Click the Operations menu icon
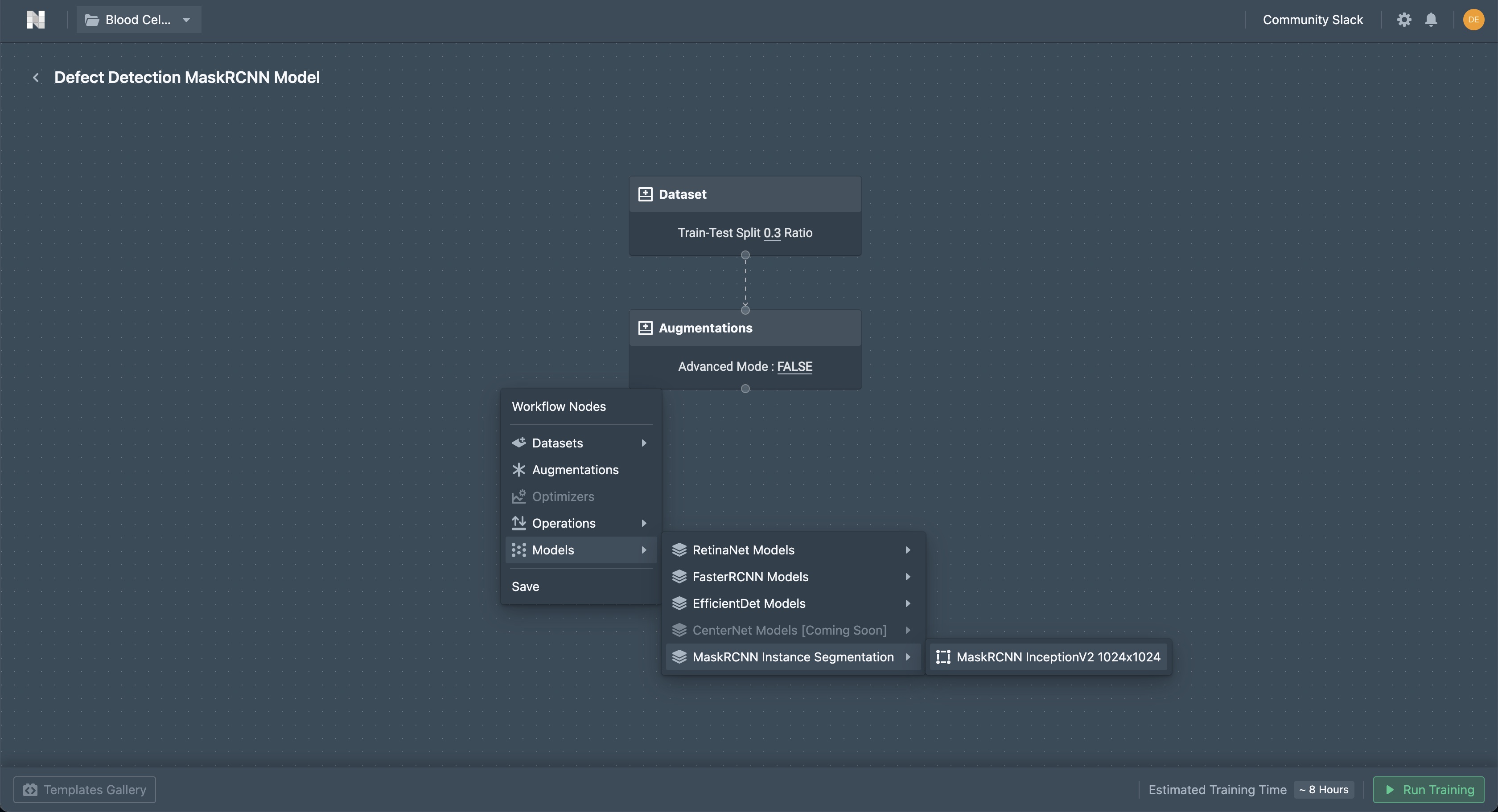Screen dimensions: 1498x812 point(519,523)
